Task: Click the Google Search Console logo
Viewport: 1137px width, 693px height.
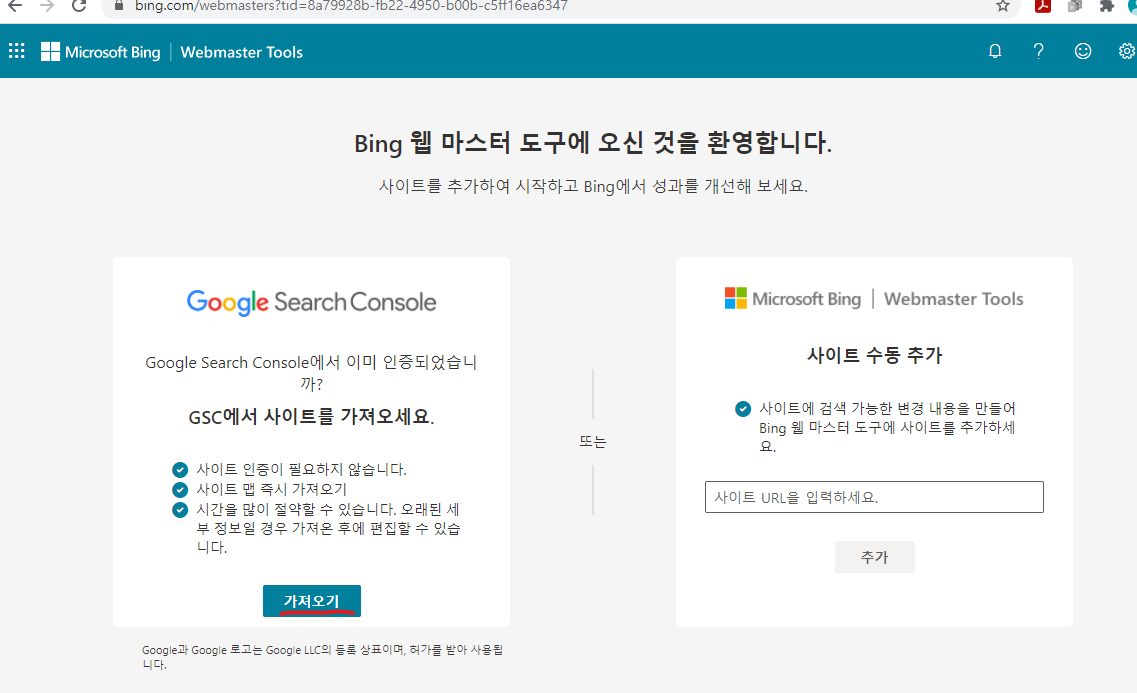Action: click(312, 302)
